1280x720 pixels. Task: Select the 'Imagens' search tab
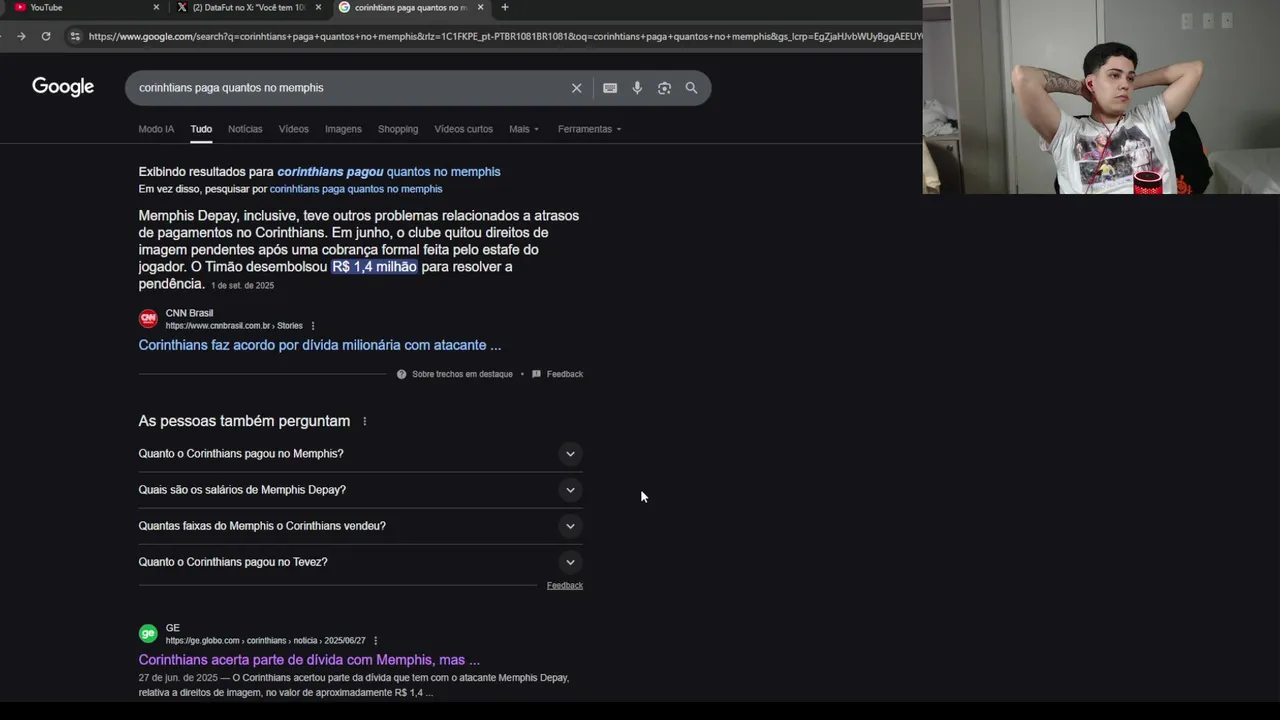[x=343, y=129]
